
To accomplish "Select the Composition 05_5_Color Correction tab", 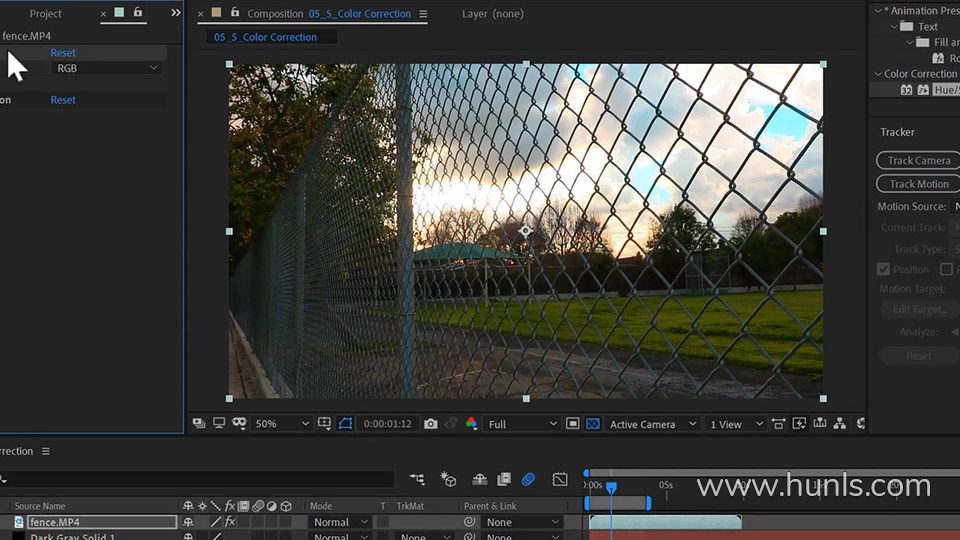I will click(x=329, y=13).
